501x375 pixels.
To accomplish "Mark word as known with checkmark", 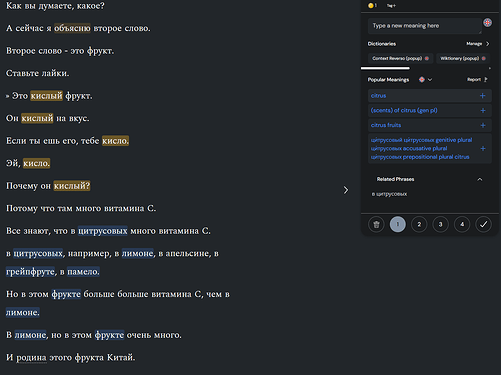I will (483, 224).
